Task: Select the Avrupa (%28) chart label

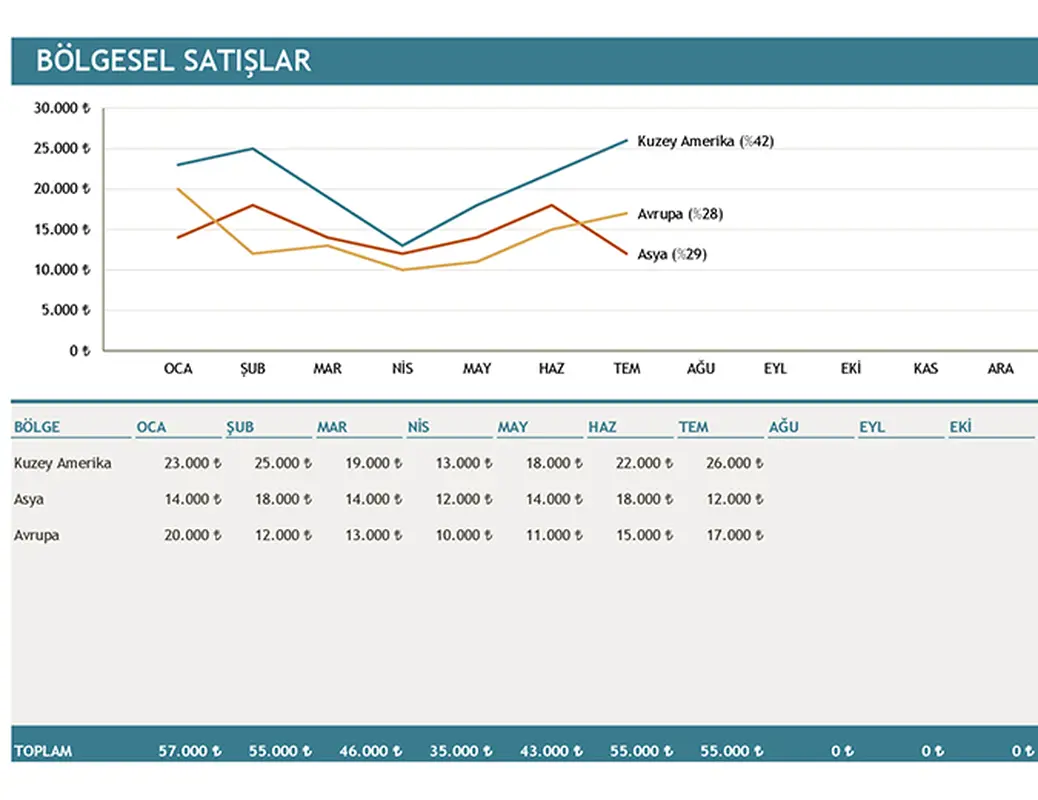Action: point(680,214)
